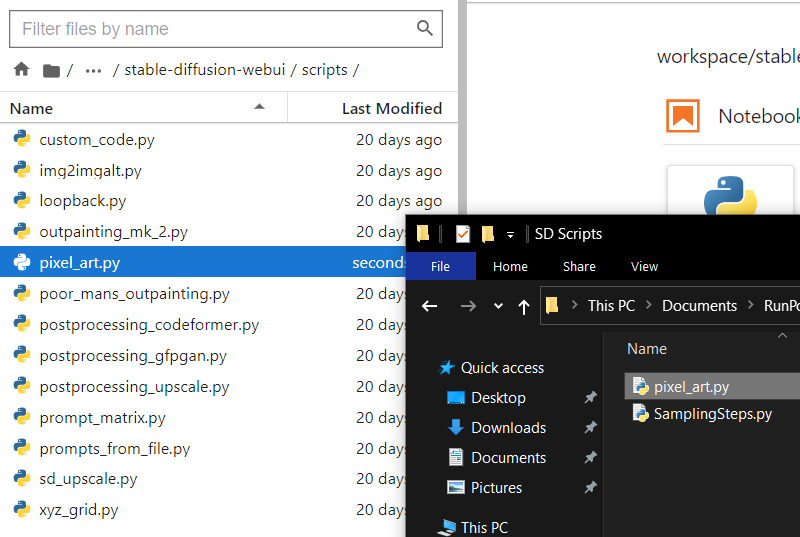Navigate to stable-diffusion-webui breadcrumb link
This screenshot has width=800, height=537.
(207, 70)
